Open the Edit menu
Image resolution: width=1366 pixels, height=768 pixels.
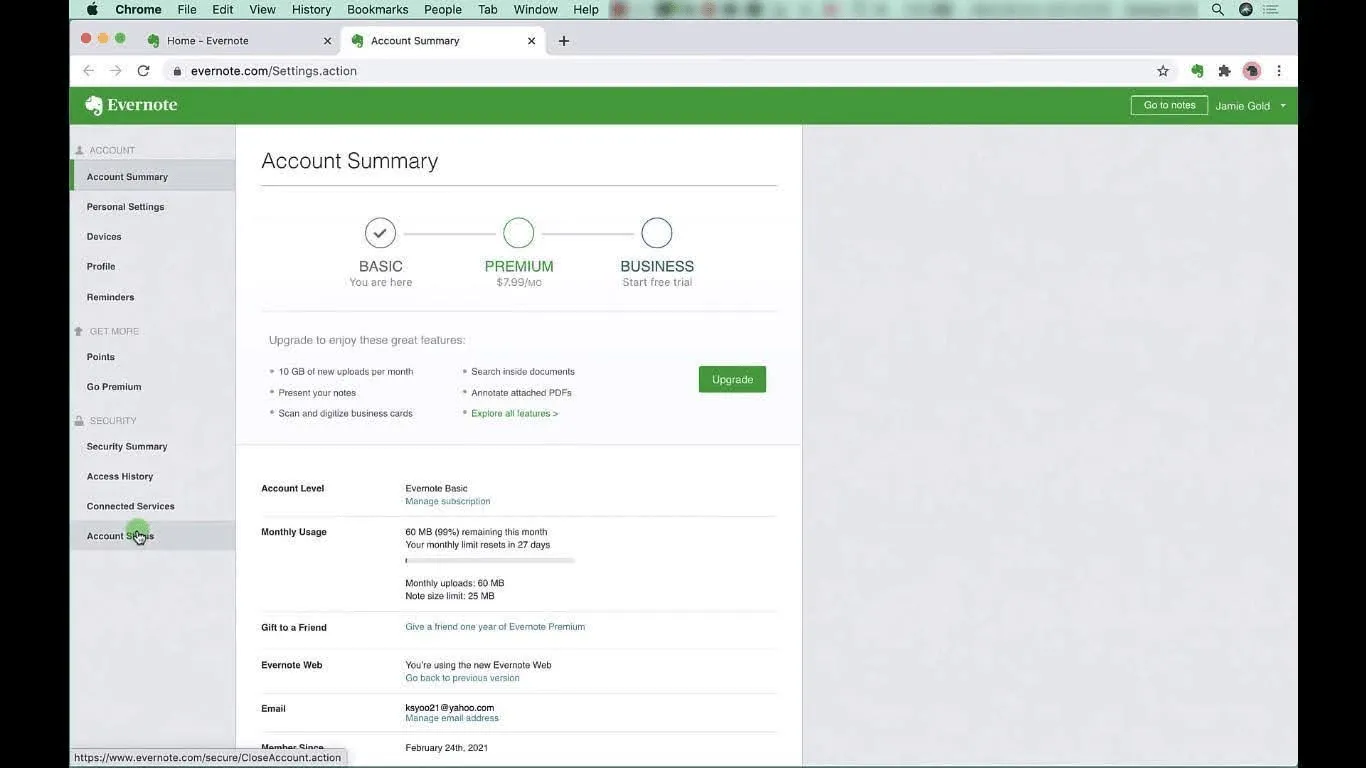[223, 9]
